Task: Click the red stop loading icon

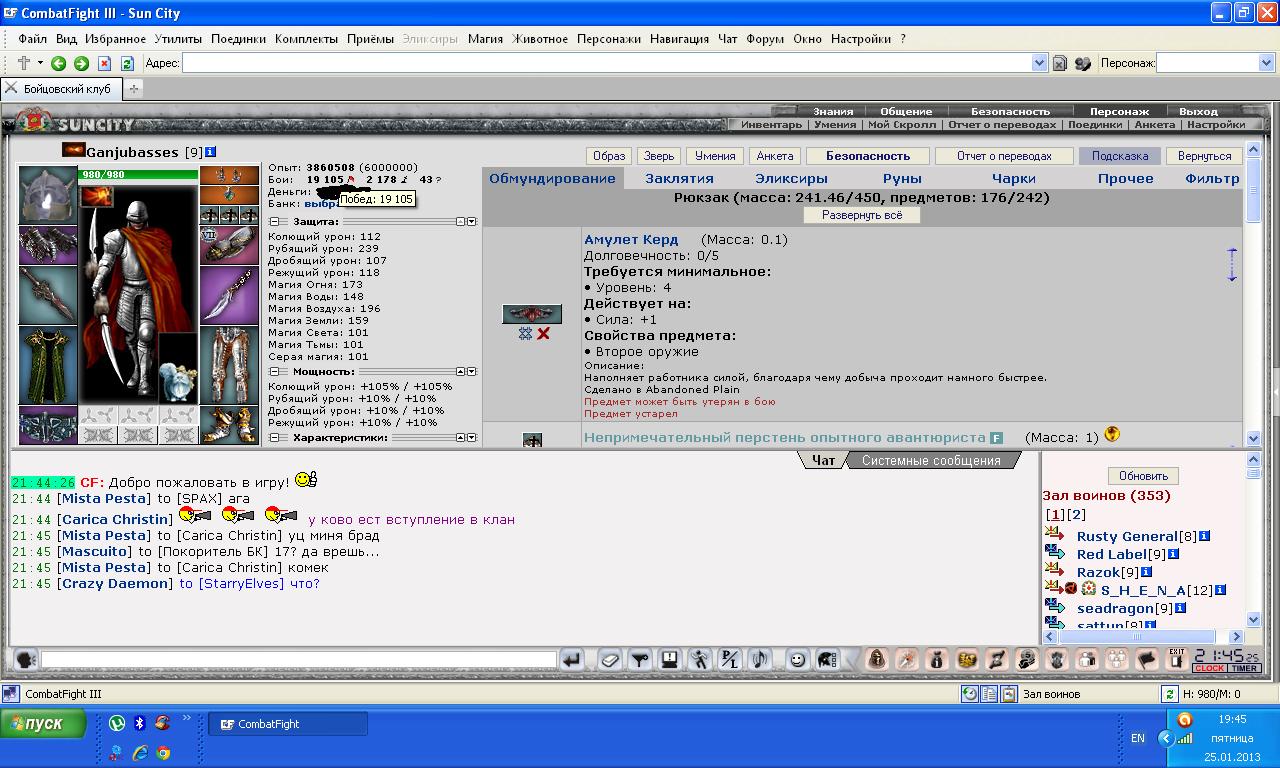Action: coord(104,63)
